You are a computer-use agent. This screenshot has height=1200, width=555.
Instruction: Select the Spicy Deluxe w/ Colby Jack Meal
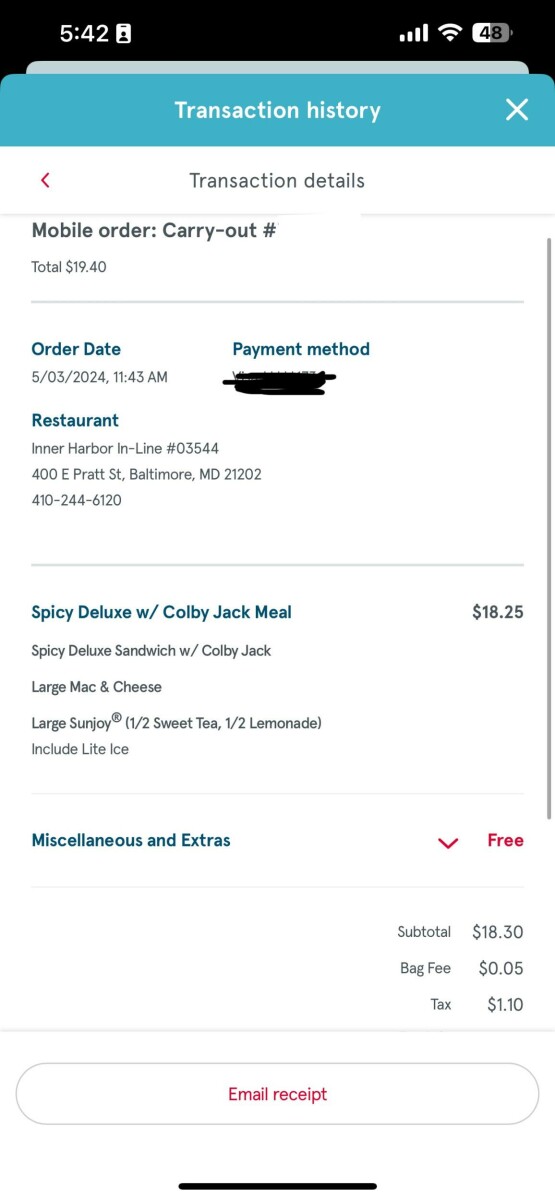pyautogui.click(x=161, y=612)
